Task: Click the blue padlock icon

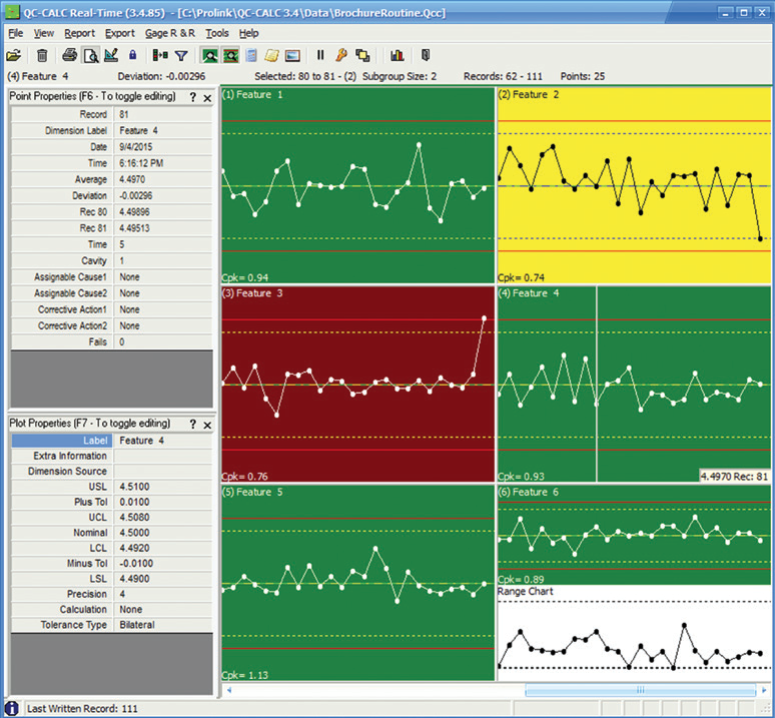Action: [132, 55]
